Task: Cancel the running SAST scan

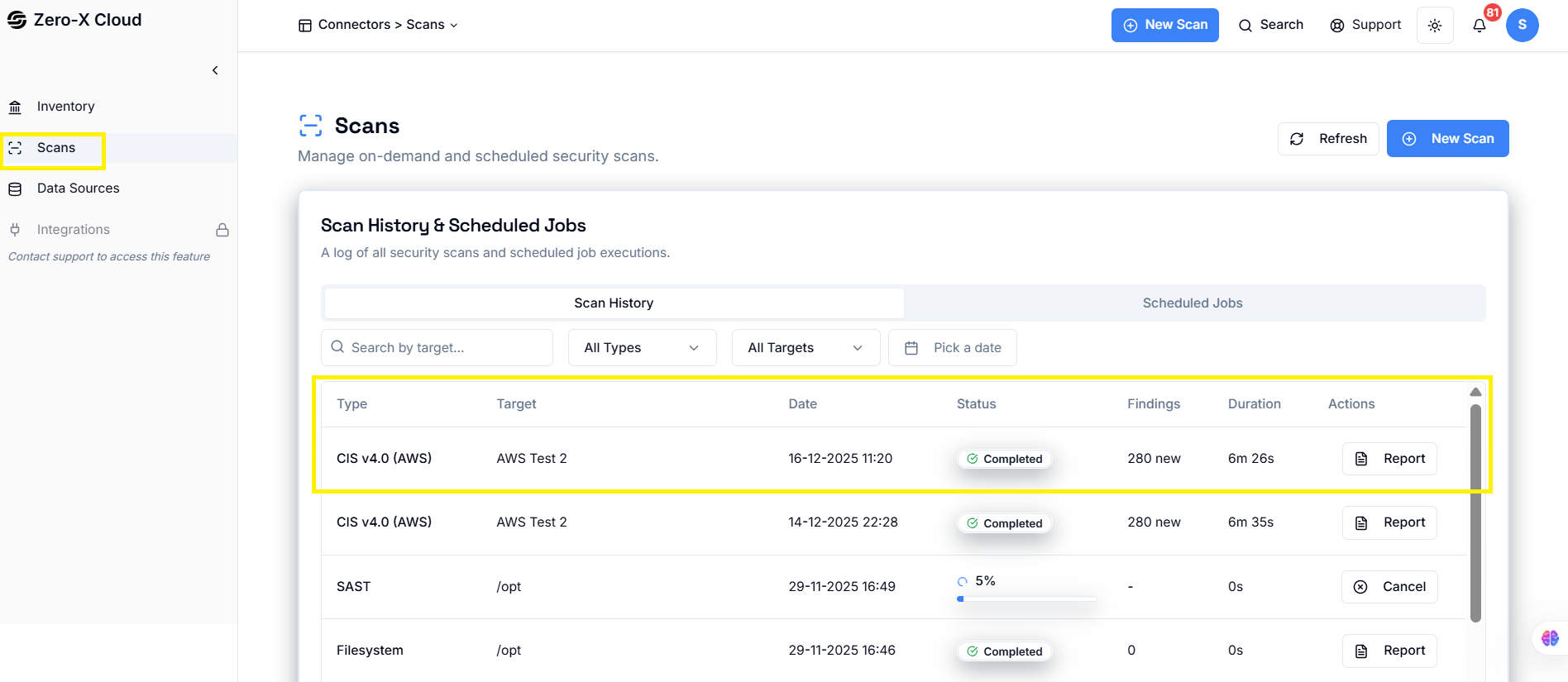Action: click(x=1389, y=587)
